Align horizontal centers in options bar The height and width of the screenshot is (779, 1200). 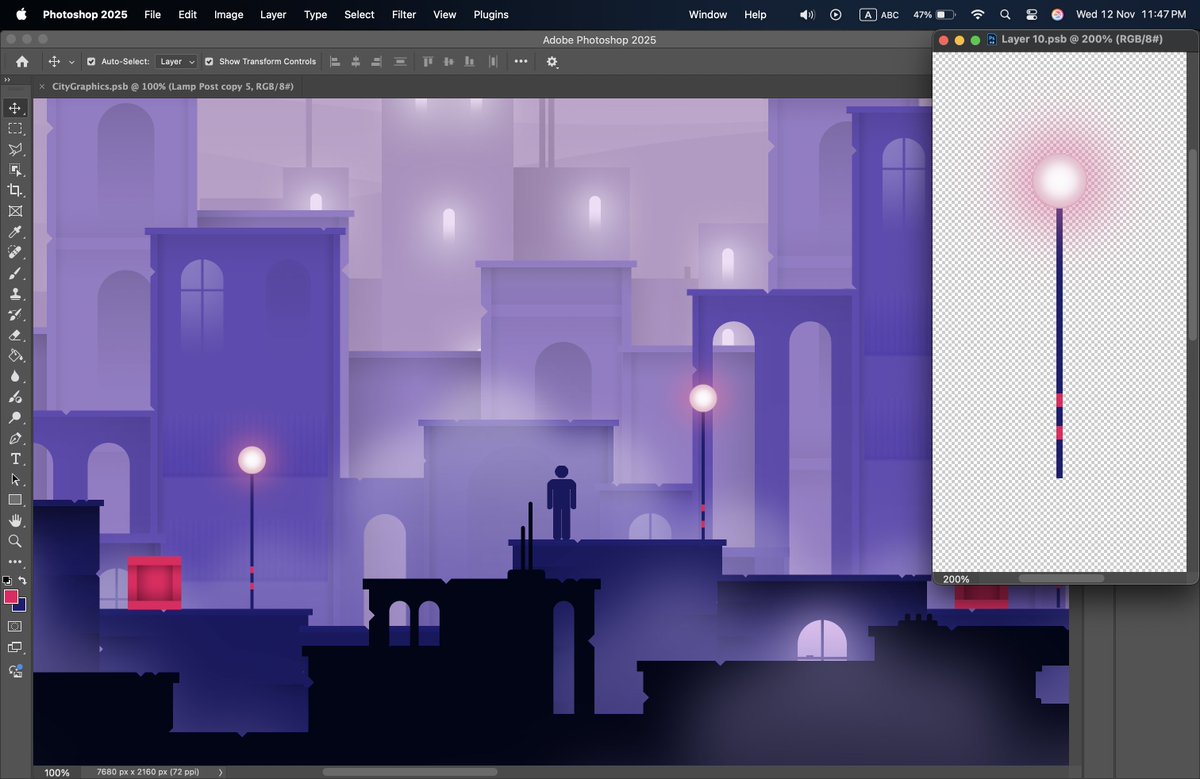coord(356,61)
